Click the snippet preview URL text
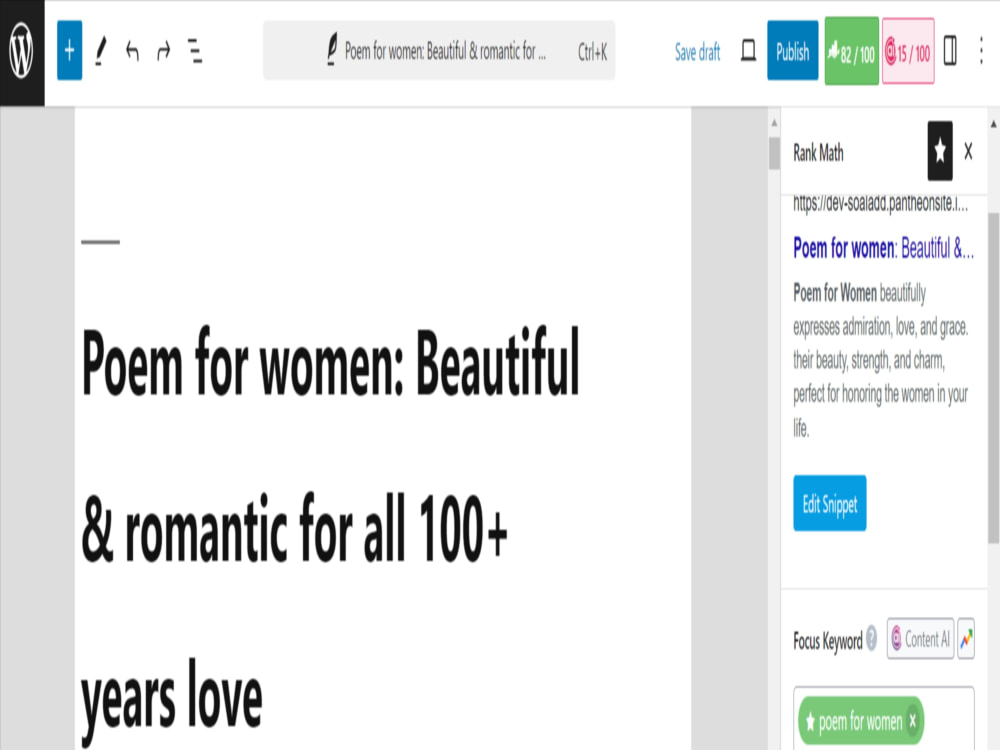Screen dimensions: 1000x750 pyautogui.click(x=880, y=203)
